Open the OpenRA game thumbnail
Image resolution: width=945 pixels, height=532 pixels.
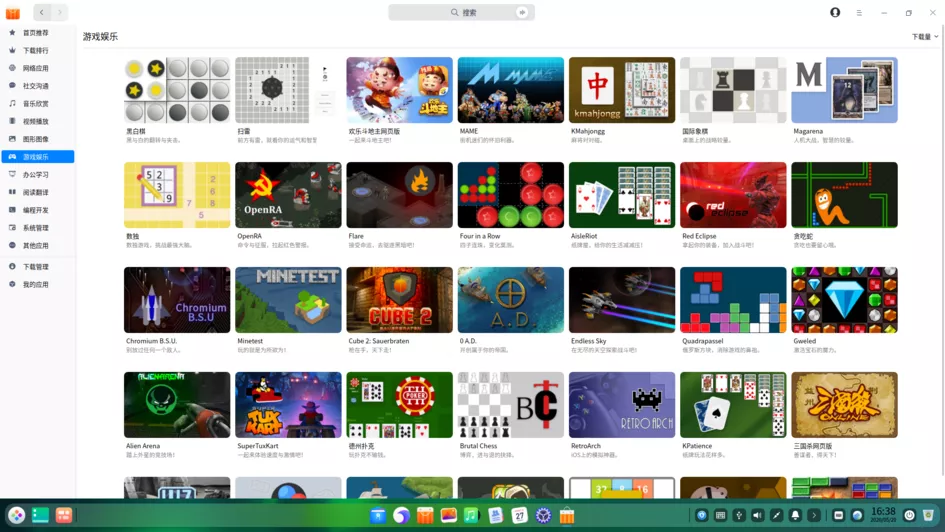pyautogui.click(x=288, y=195)
